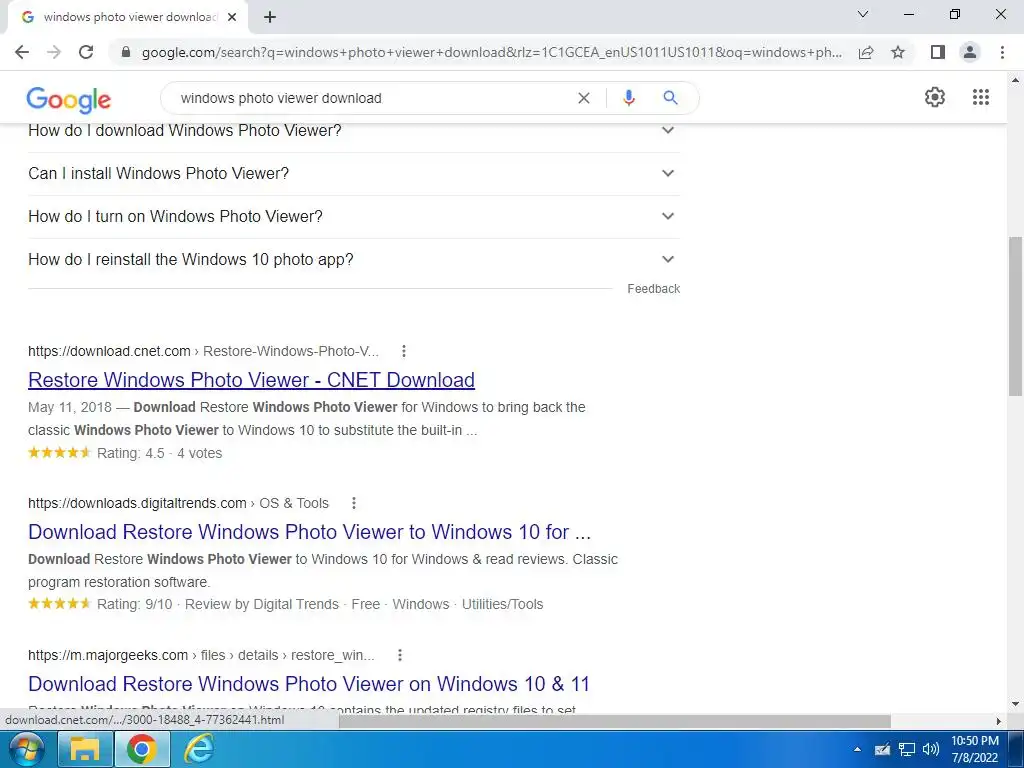
Task: Open File Explorer from taskbar
Action: click(84, 749)
